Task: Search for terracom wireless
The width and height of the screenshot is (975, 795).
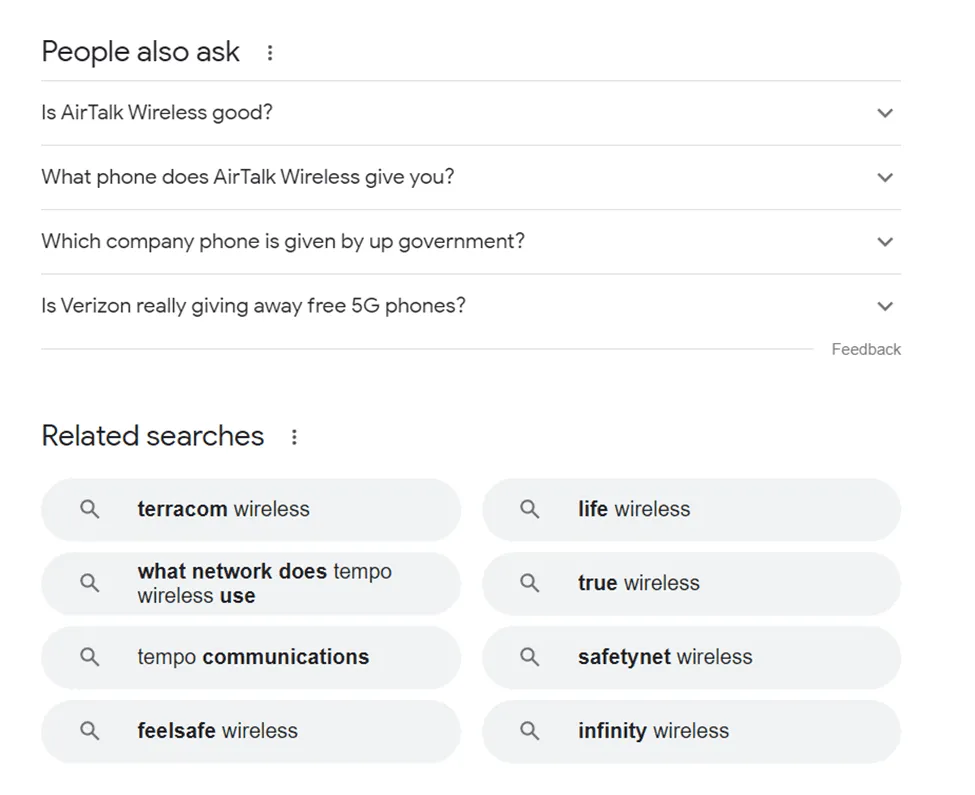Action: pos(224,510)
